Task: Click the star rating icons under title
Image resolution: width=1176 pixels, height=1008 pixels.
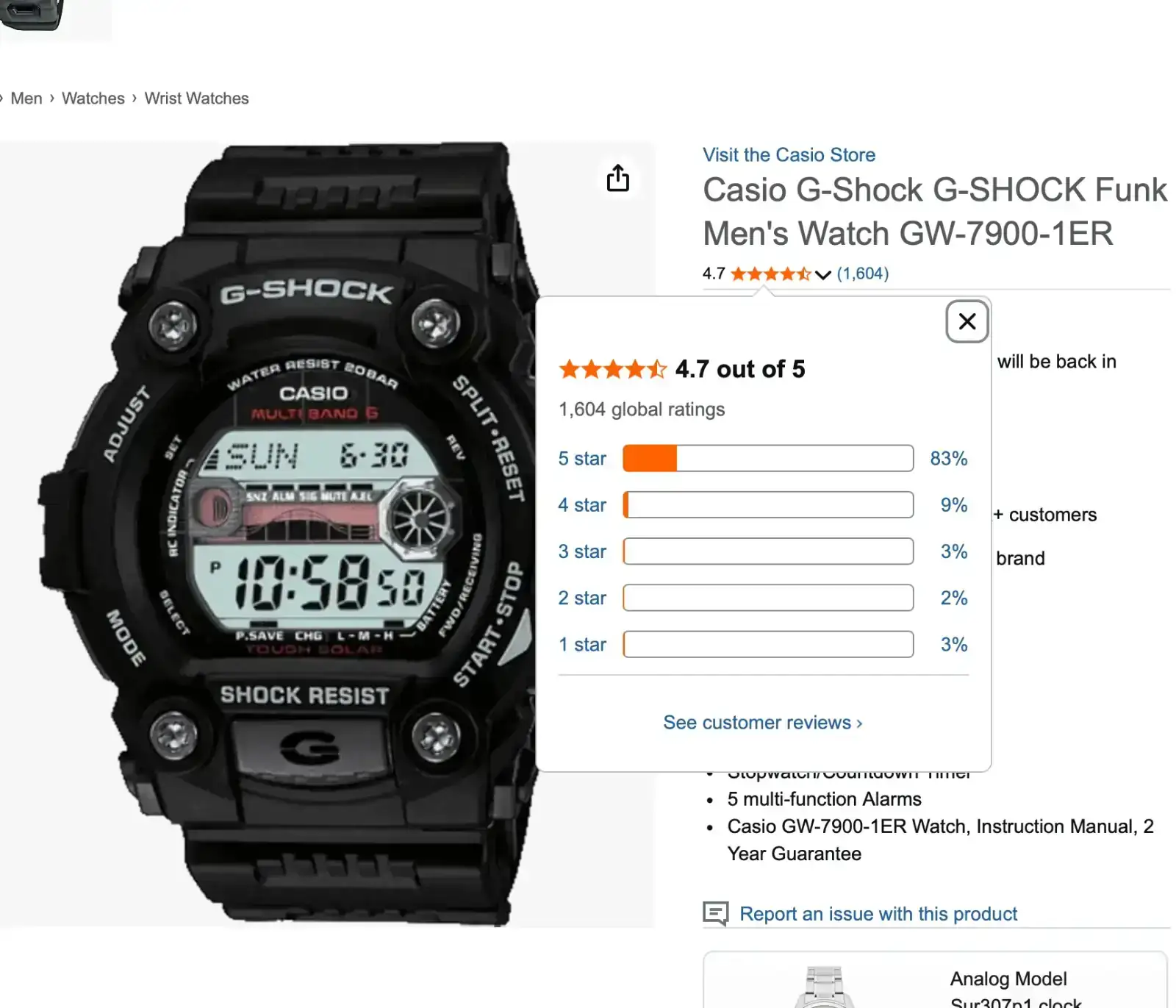Action: coord(770,274)
